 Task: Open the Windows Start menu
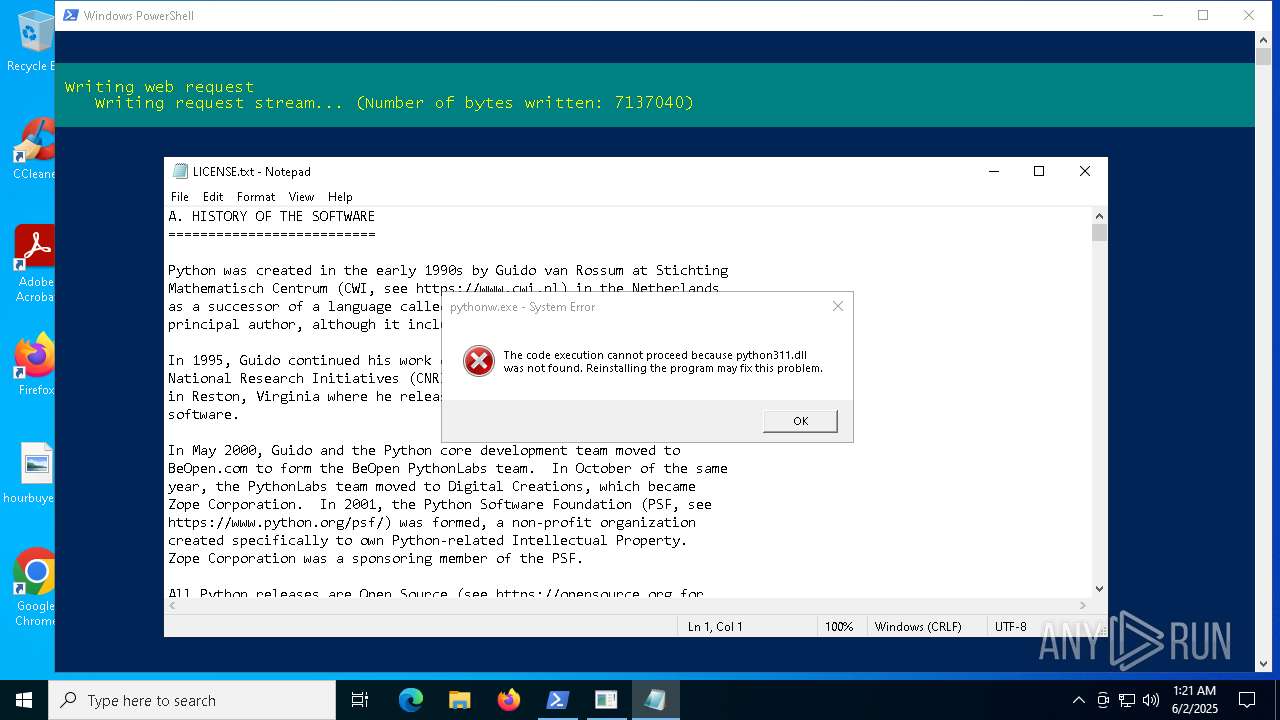pos(24,700)
